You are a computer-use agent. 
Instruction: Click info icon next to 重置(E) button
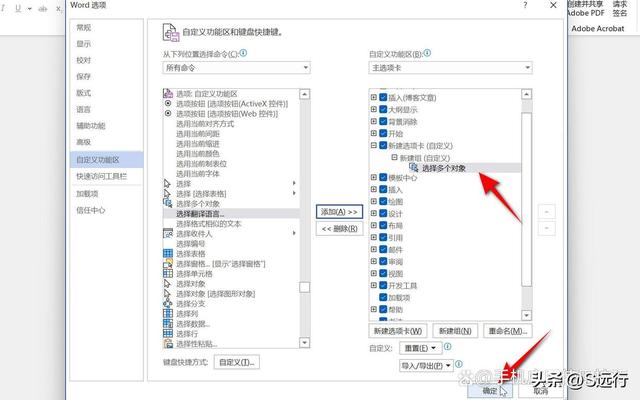tap(447, 347)
